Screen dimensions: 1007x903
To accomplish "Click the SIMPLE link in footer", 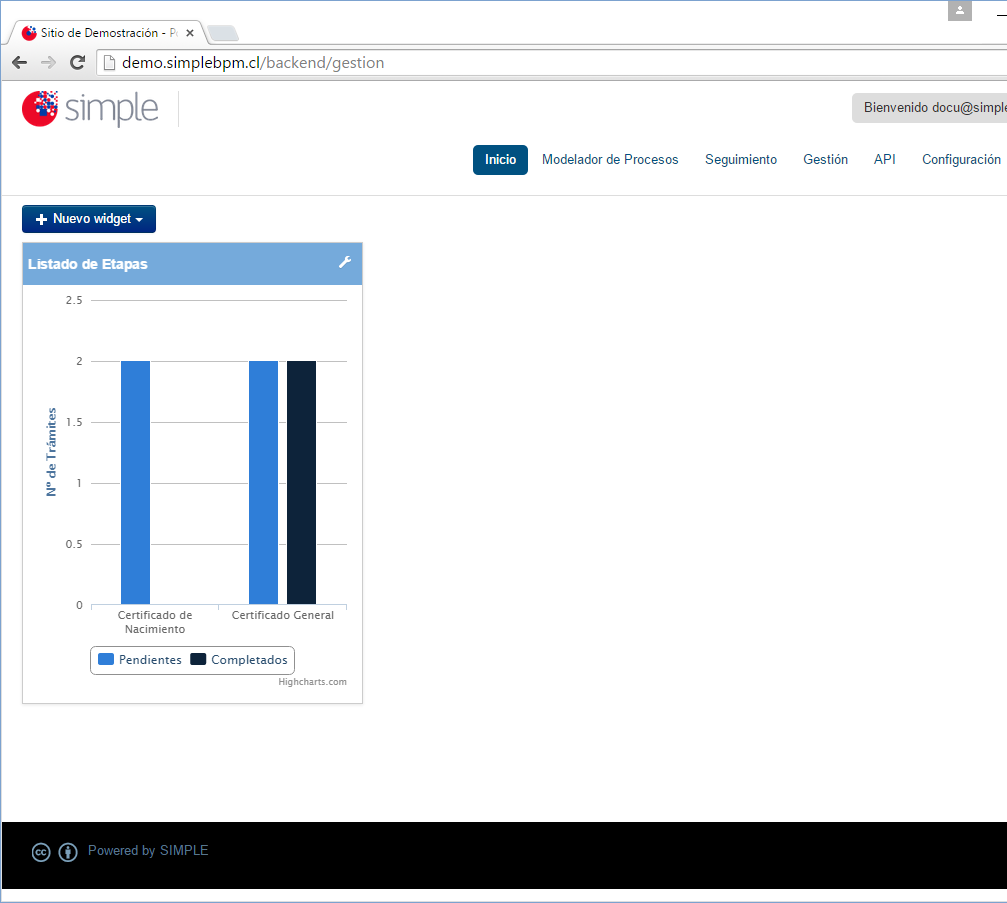I will [184, 850].
